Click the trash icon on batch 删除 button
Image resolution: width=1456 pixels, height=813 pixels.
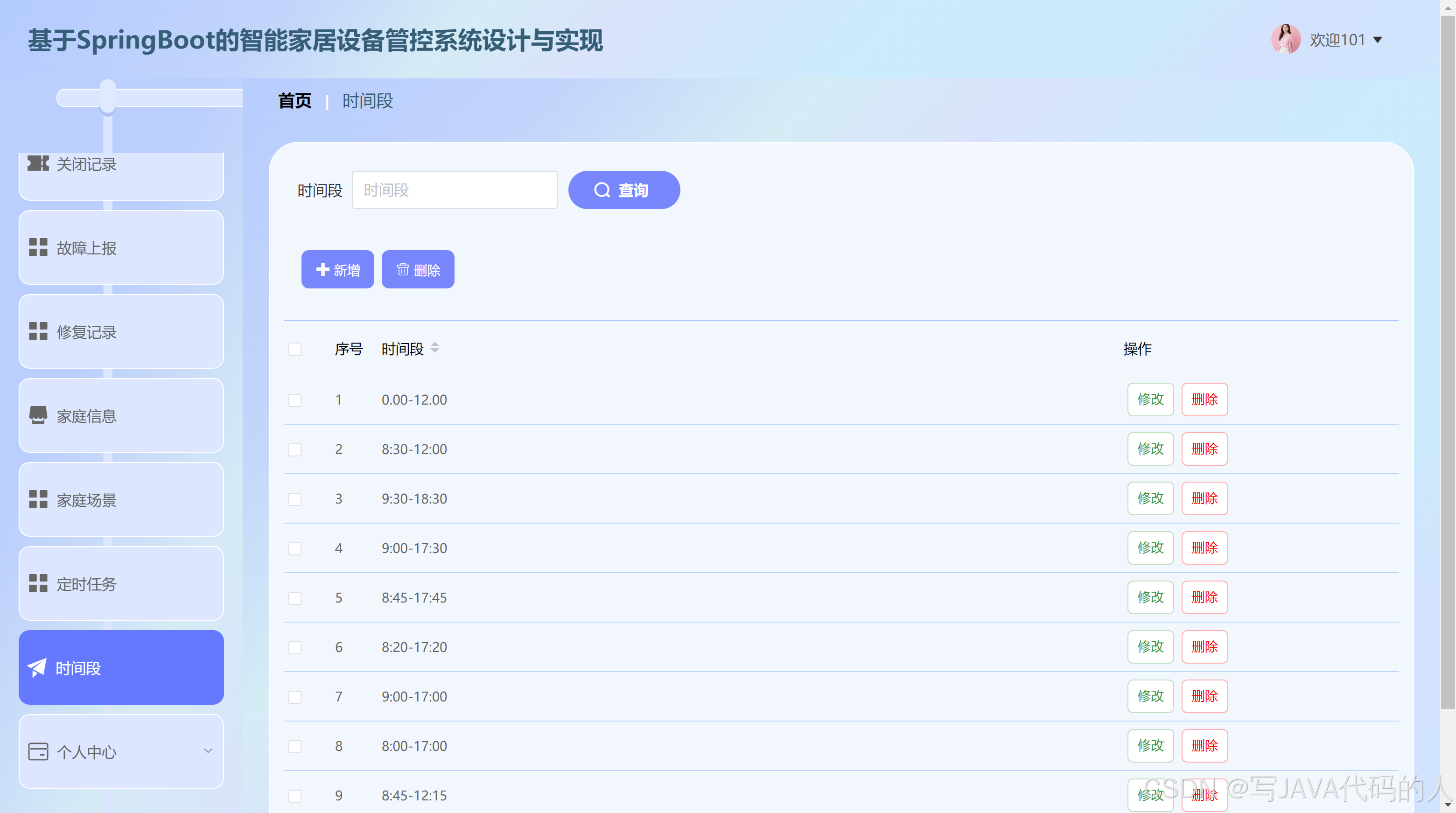click(x=403, y=270)
